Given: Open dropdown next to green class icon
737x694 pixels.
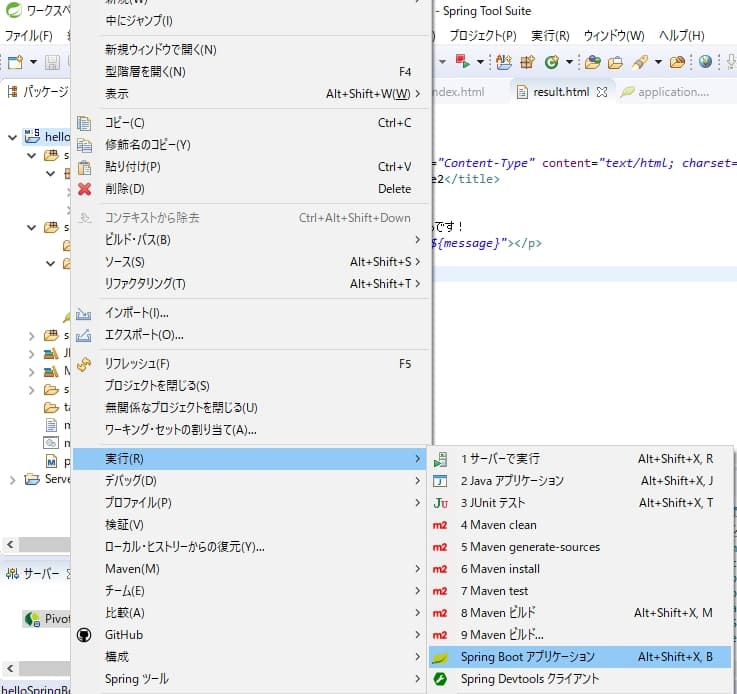Looking at the screenshot, I should 569,62.
